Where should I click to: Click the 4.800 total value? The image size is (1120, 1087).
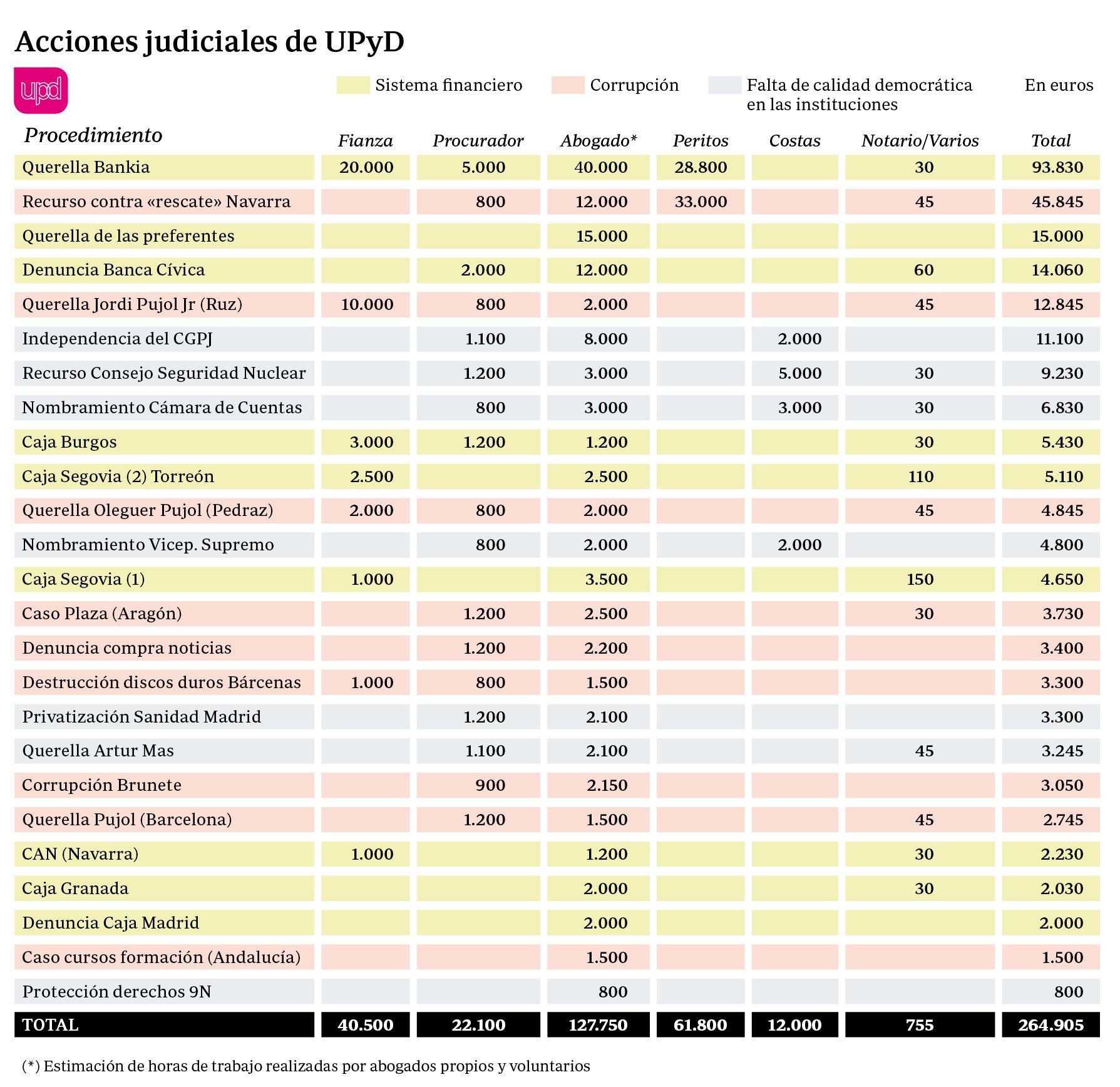pyautogui.click(x=1061, y=545)
